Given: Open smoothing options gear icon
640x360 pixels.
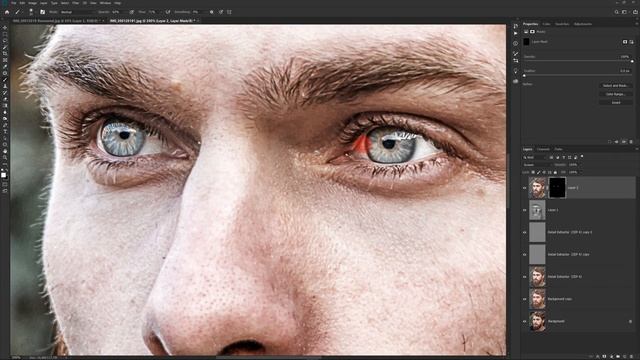Looking at the screenshot, I should point(211,12).
